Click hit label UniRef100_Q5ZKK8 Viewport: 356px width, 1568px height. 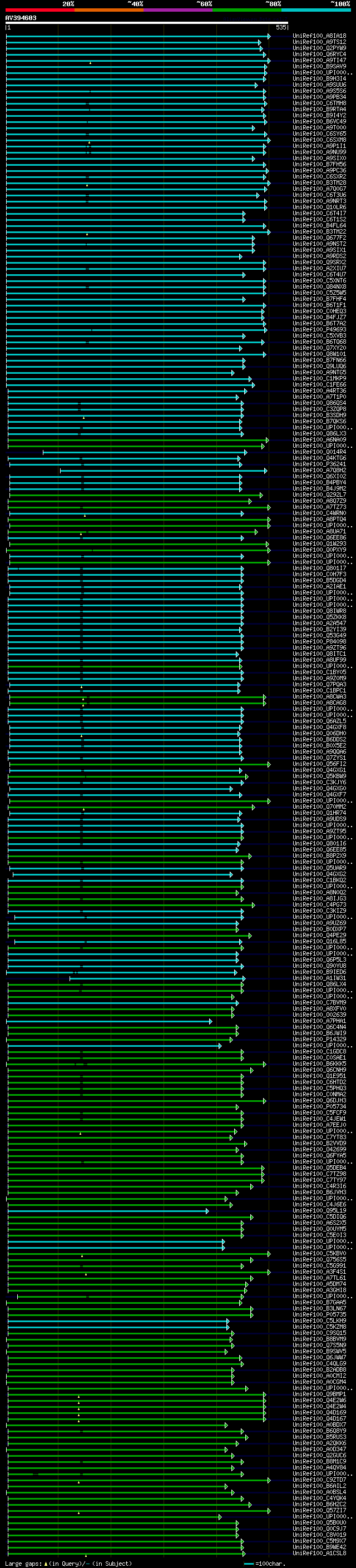tap(319, 617)
